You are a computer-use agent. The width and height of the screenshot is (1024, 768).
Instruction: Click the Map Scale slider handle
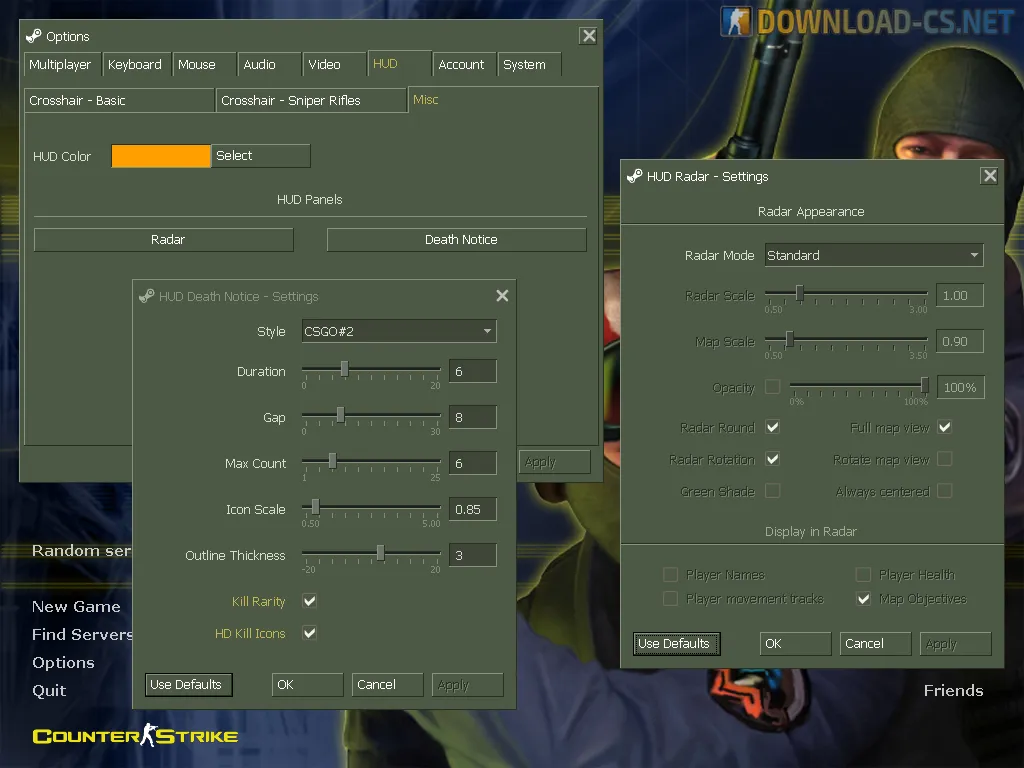click(790, 339)
